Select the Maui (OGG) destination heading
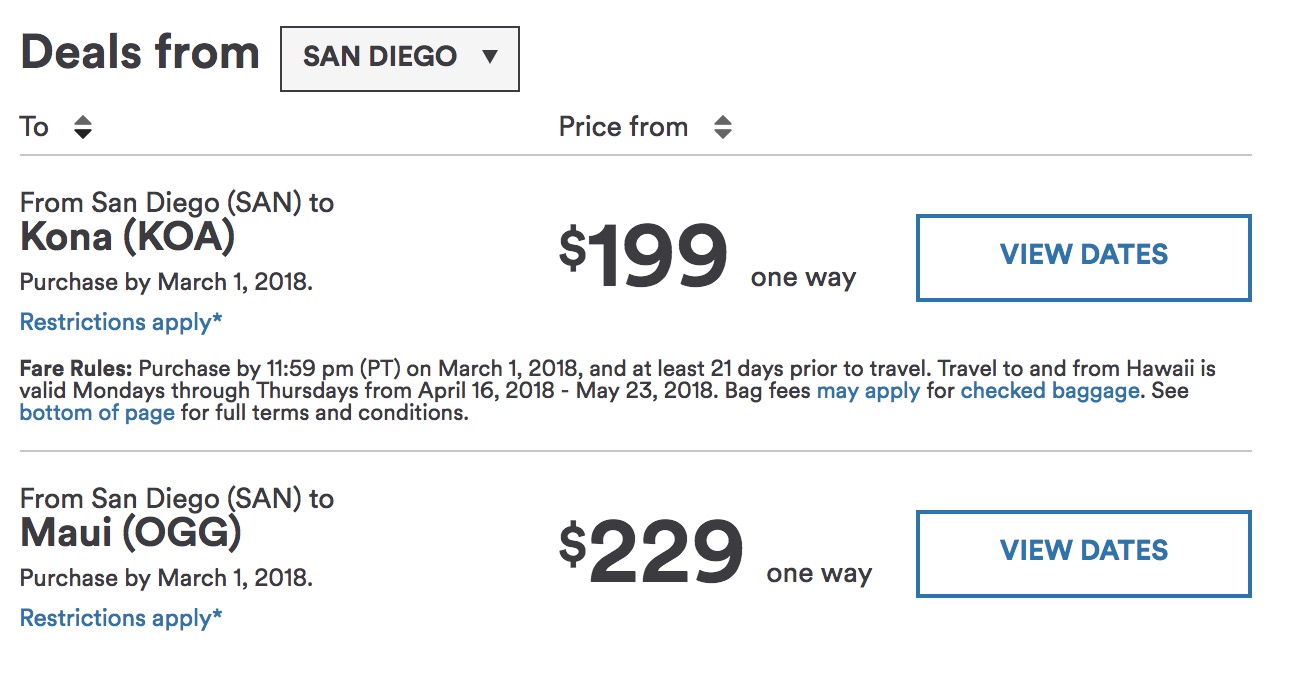This screenshot has width=1296, height=676. click(131, 534)
